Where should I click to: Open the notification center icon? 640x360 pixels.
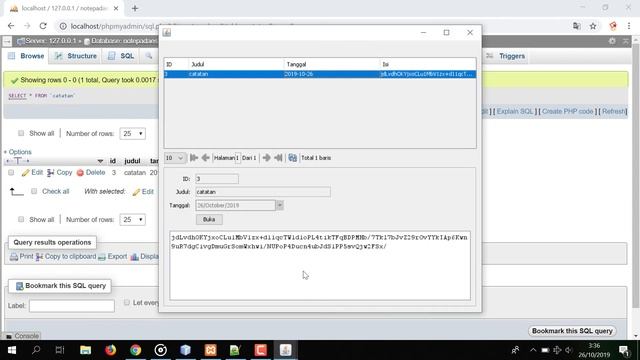(624, 350)
